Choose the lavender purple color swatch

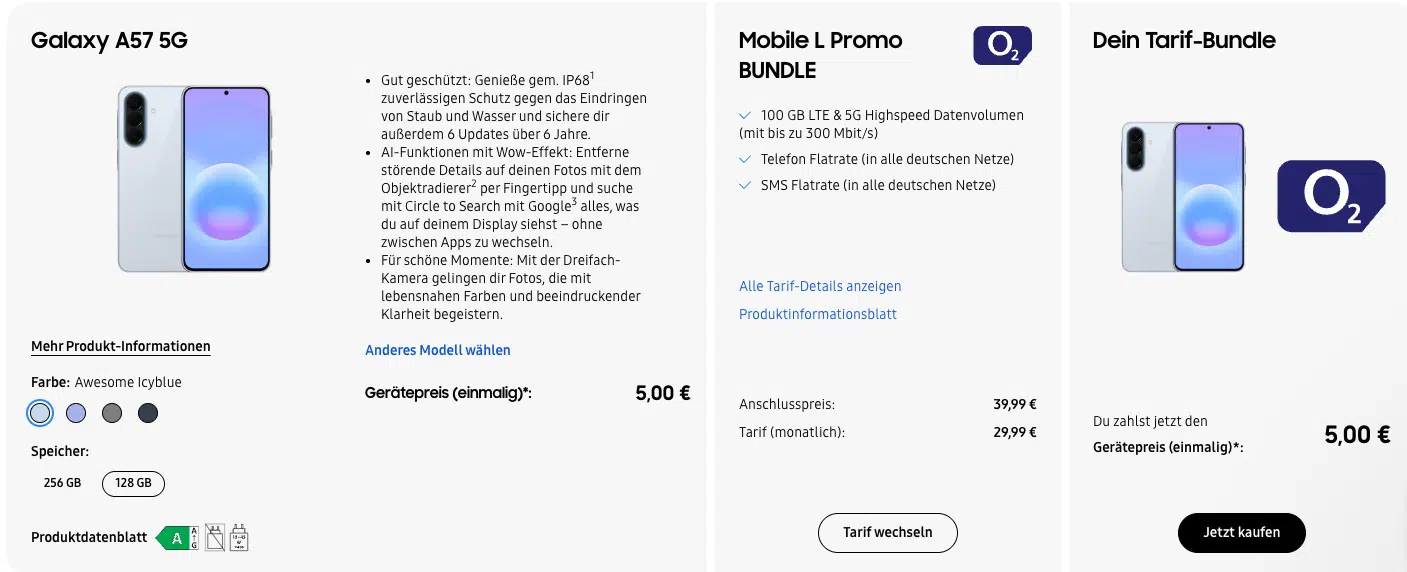[x=76, y=413]
